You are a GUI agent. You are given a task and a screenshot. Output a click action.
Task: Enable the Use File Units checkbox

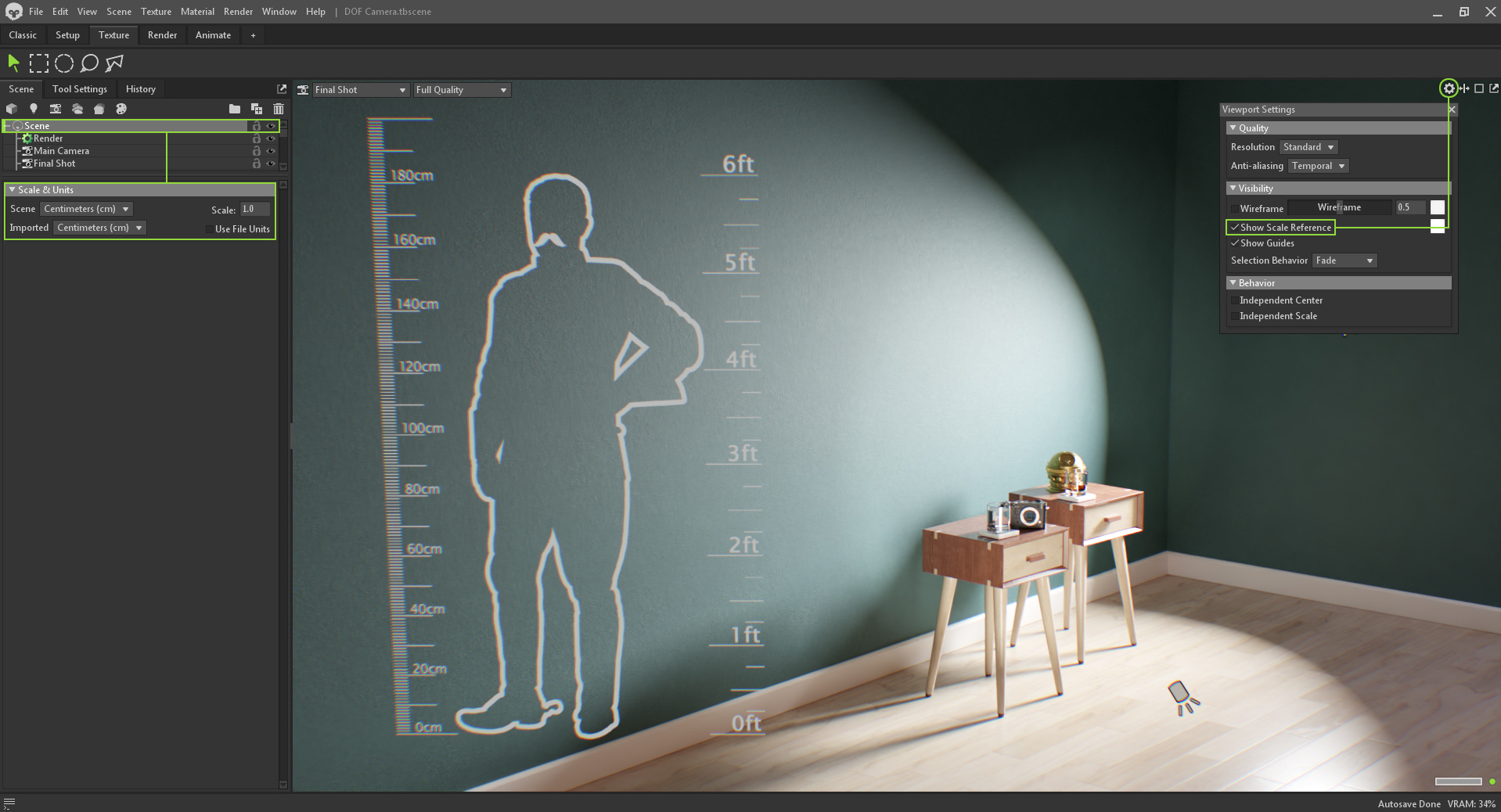coord(209,229)
